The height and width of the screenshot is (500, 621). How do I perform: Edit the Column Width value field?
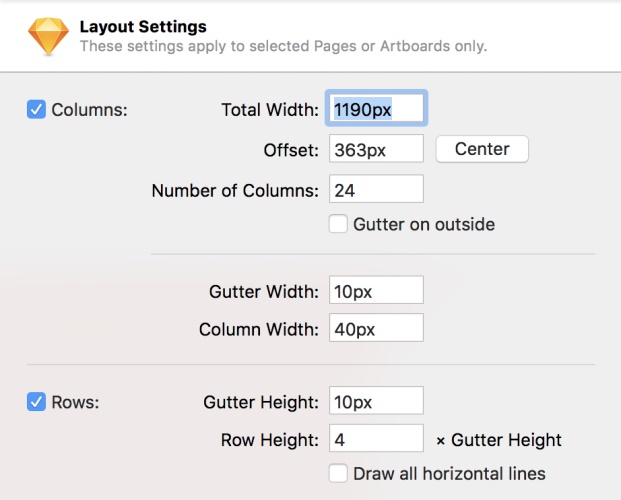pos(376,328)
